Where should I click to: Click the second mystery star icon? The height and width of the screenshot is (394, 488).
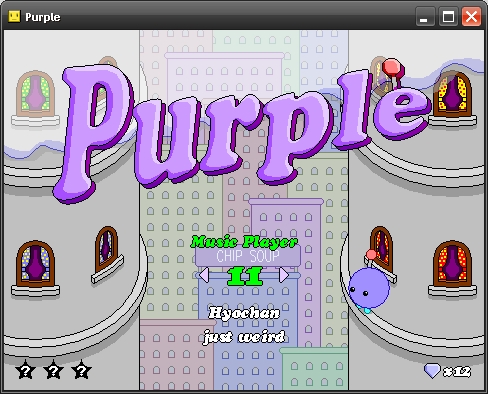click(x=53, y=369)
